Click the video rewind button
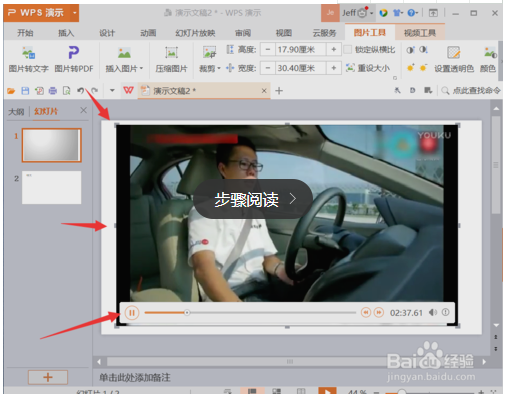The height and width of the screenshot is (398, 508). click(366, 312)
